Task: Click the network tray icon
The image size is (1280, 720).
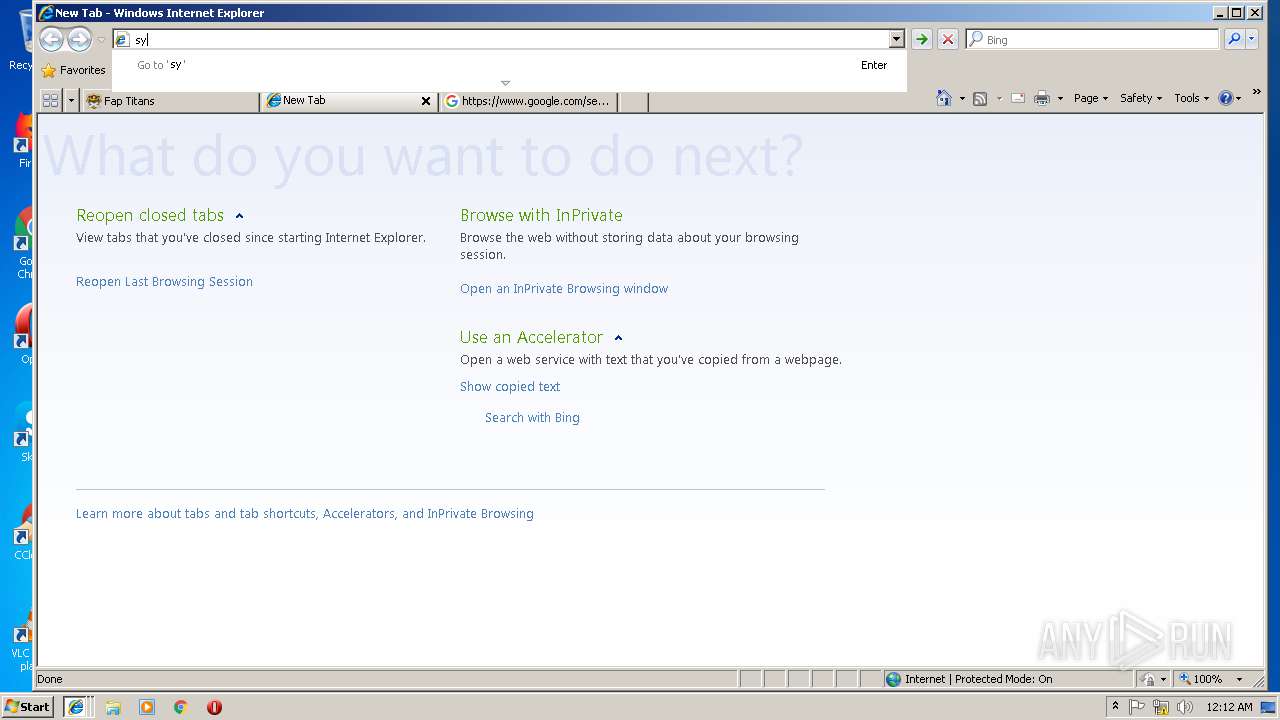Action: pyautogui.click(x=1161, y=707)
